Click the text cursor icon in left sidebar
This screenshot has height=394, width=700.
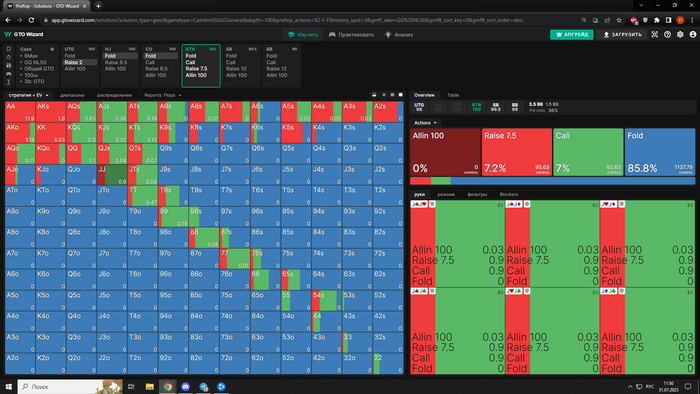[x=8, y=82]
